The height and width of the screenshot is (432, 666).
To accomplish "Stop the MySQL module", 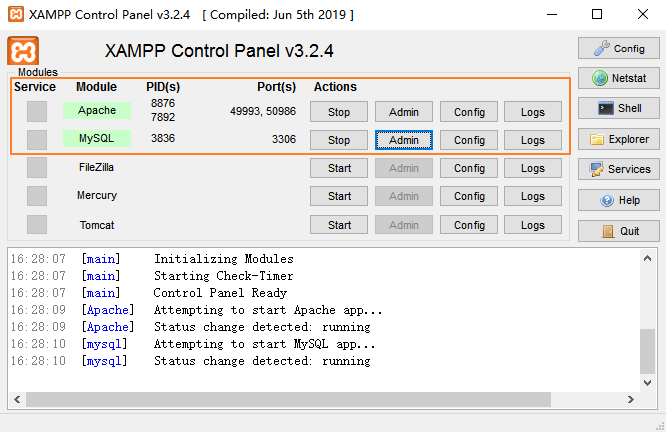I will 339,140.
